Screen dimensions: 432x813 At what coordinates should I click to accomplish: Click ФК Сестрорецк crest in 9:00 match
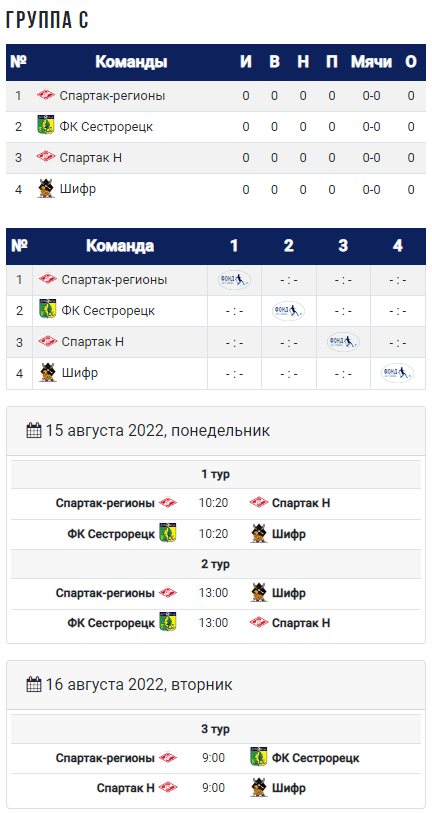[259, 758]
